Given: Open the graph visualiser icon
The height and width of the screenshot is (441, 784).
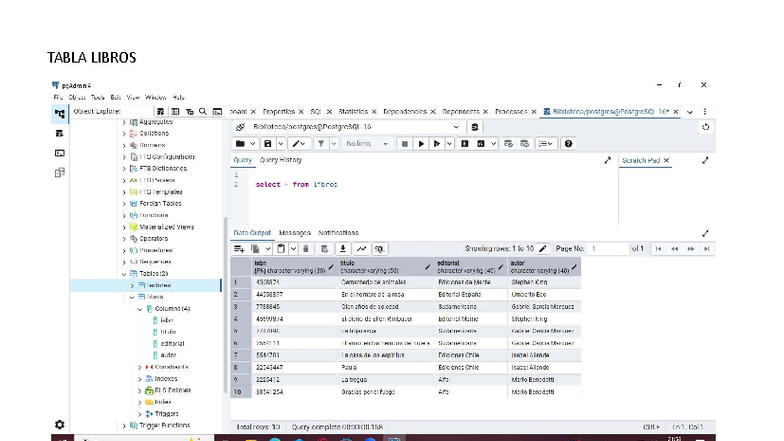Looking at the screenshot, I should [362, 248].
